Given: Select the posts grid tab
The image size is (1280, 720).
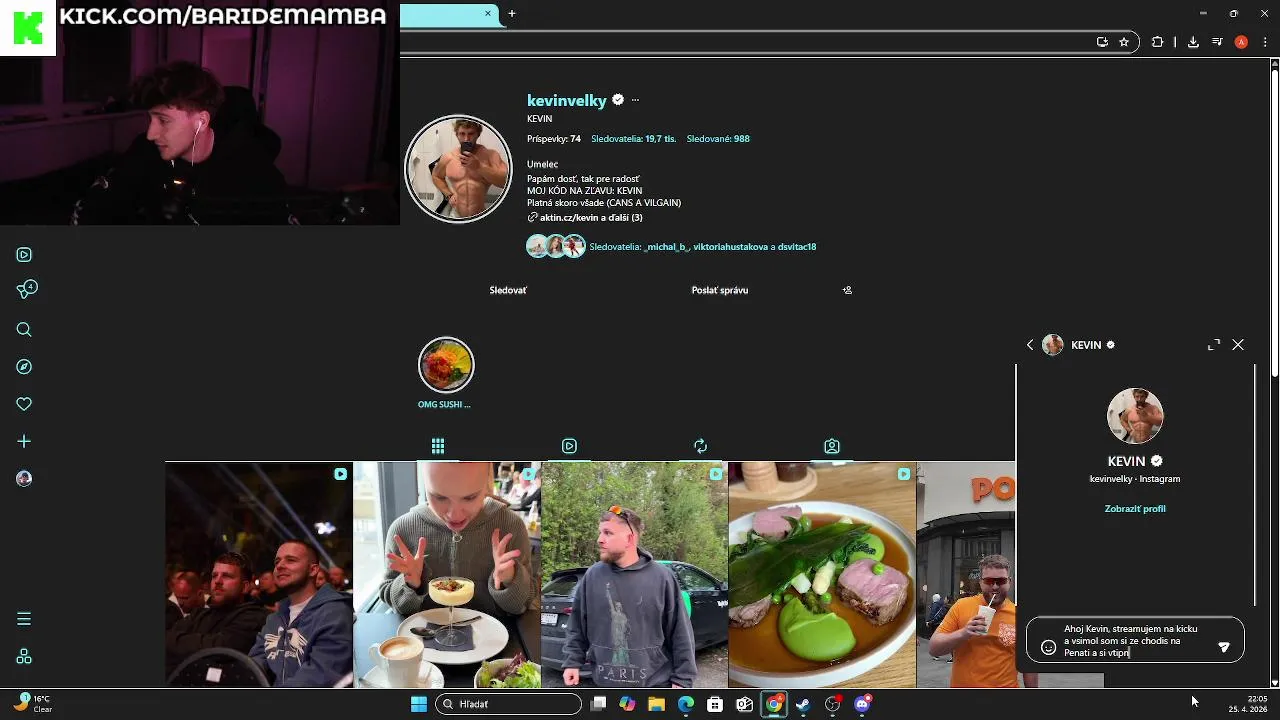Looking at the screenshot, I should click(438, 446).
